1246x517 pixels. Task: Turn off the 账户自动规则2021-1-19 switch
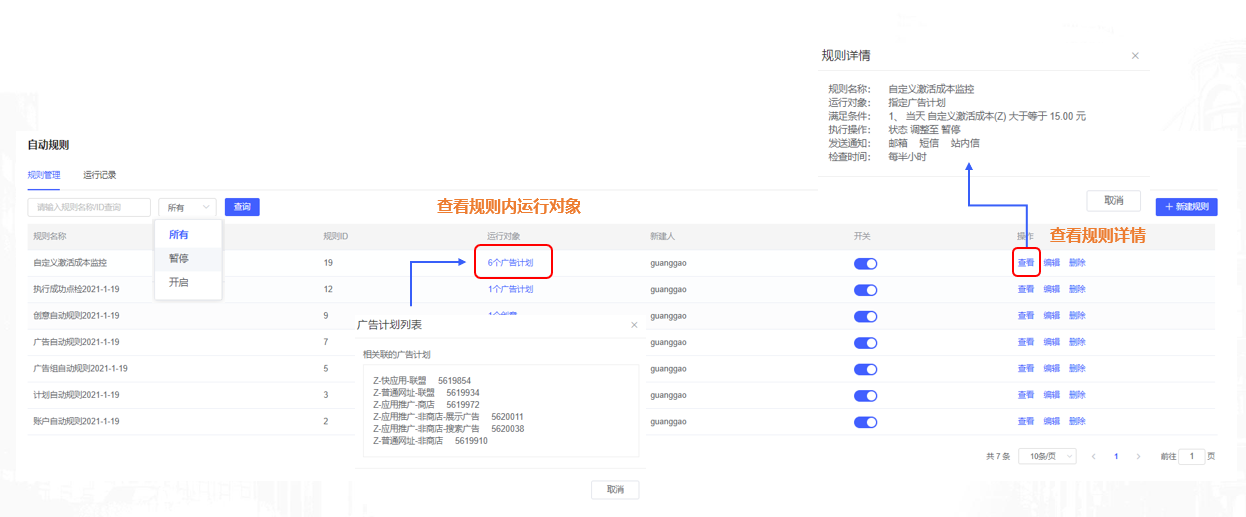[x=865, y=422]
